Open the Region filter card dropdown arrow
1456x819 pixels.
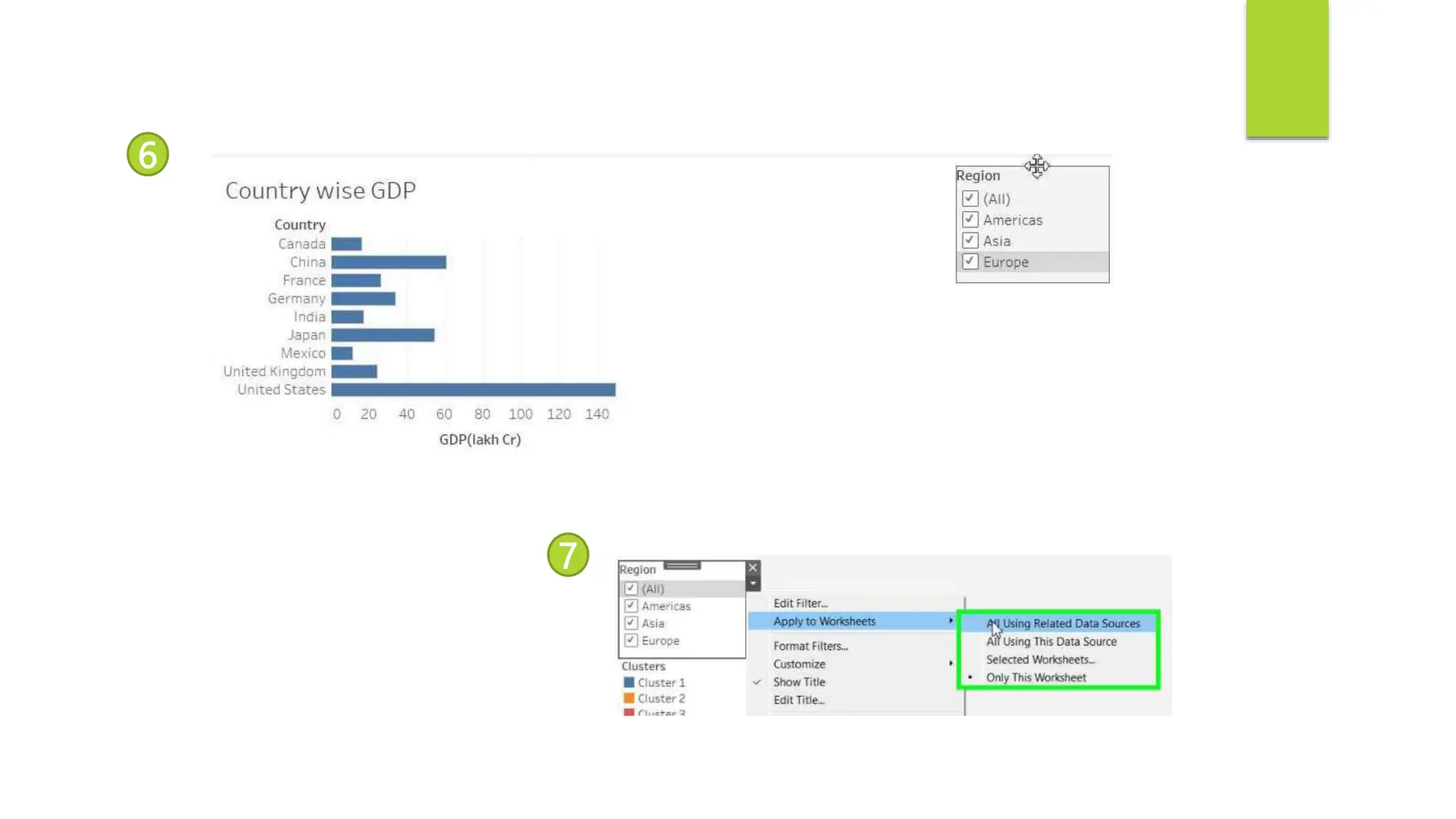pos(753,584)
